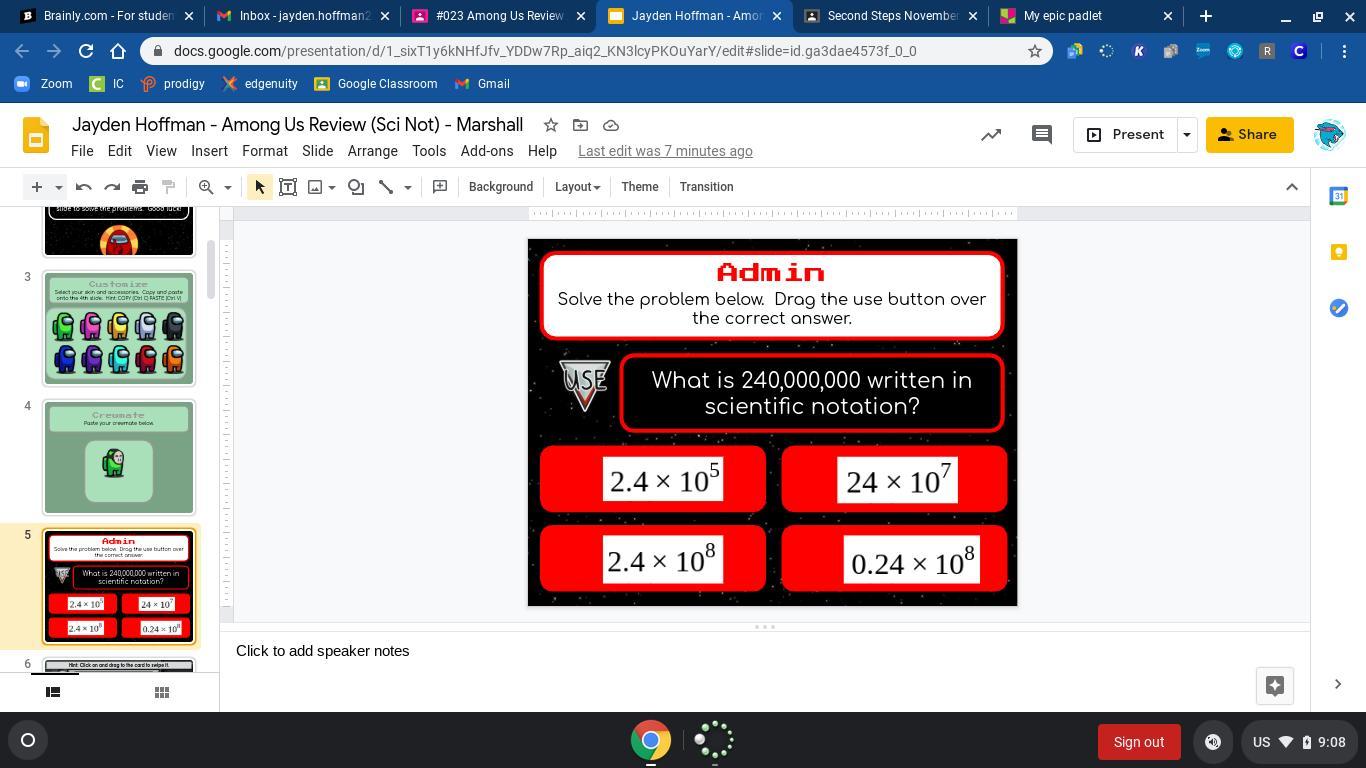Click the Present button
The width and height of the screenshot is (1366, 768).
pyautogui.click(x=1125, y=135)
